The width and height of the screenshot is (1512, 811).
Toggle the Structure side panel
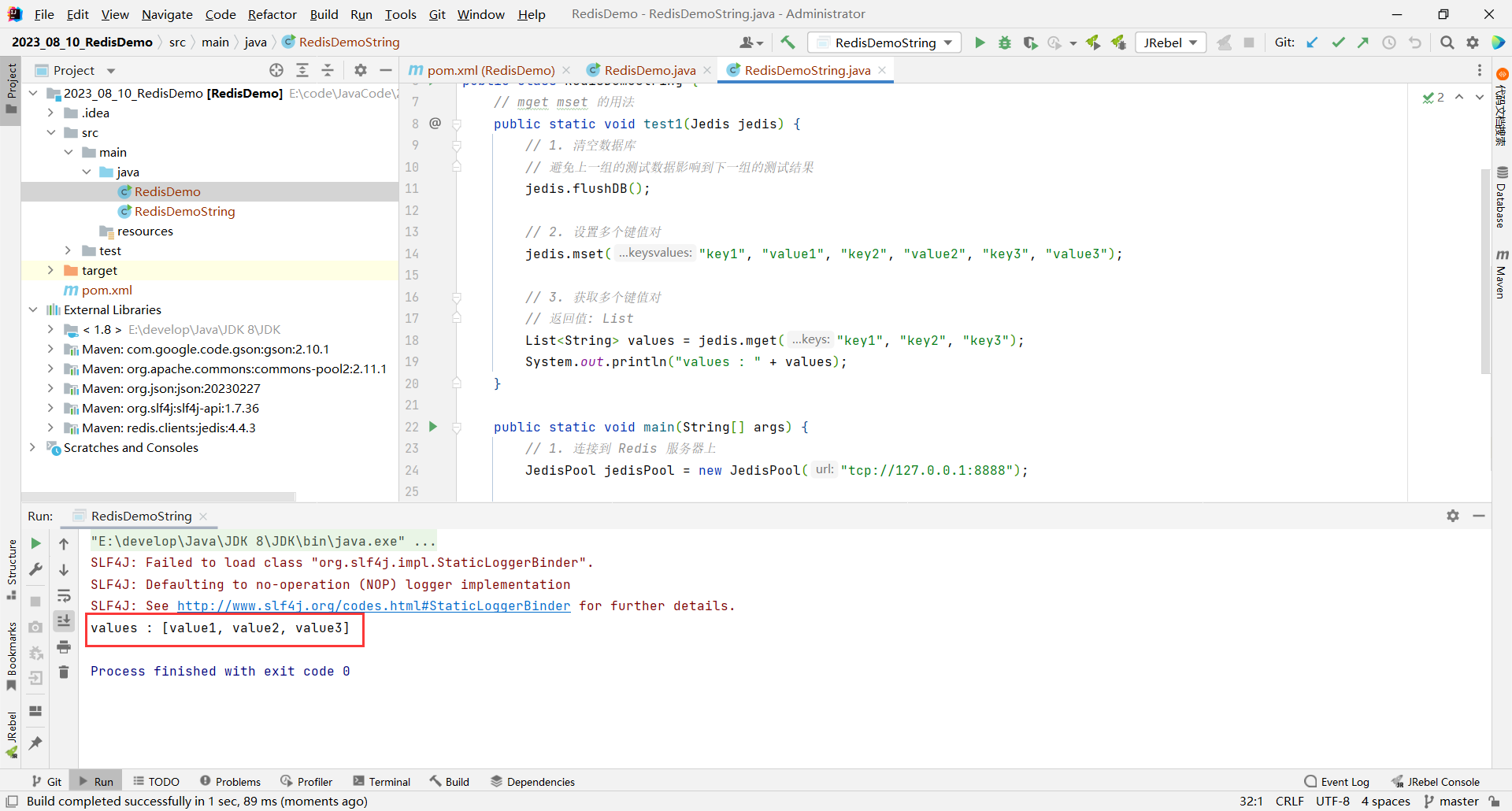coord(11,570)
